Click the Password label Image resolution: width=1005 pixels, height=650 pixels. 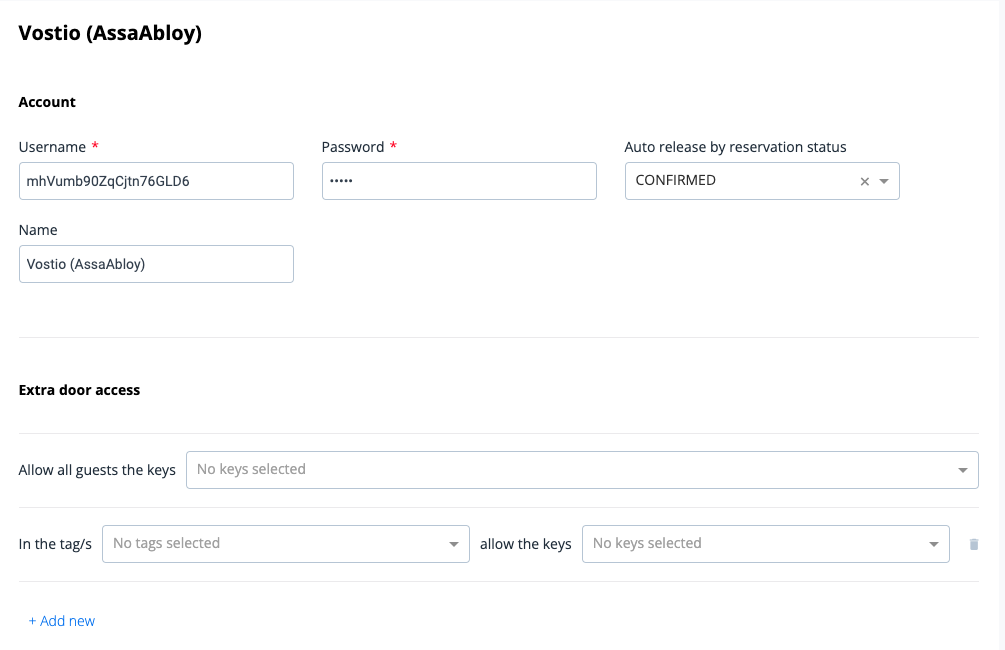click(x=353, y=147)
